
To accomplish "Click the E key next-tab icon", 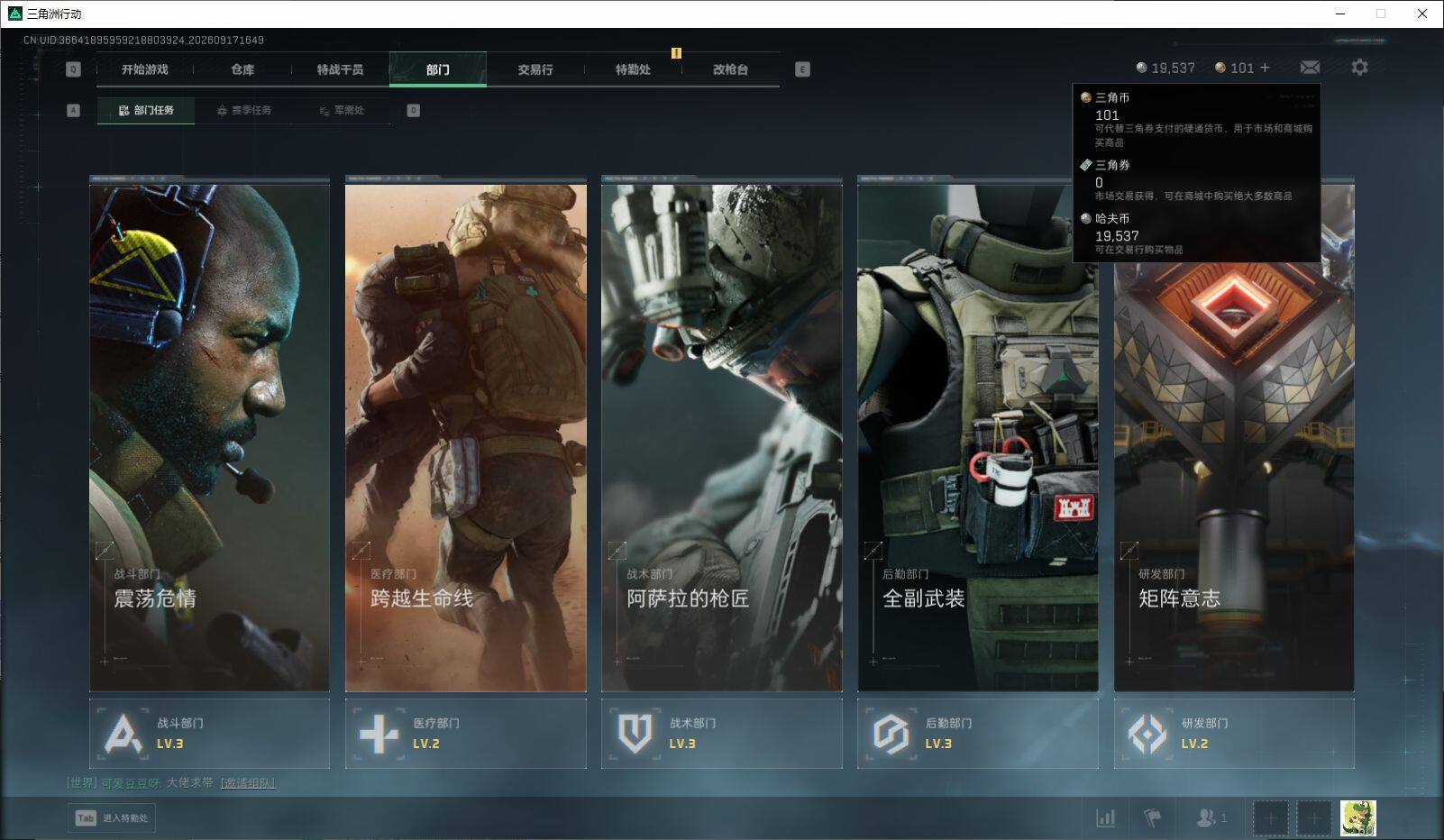I will 802,69.
